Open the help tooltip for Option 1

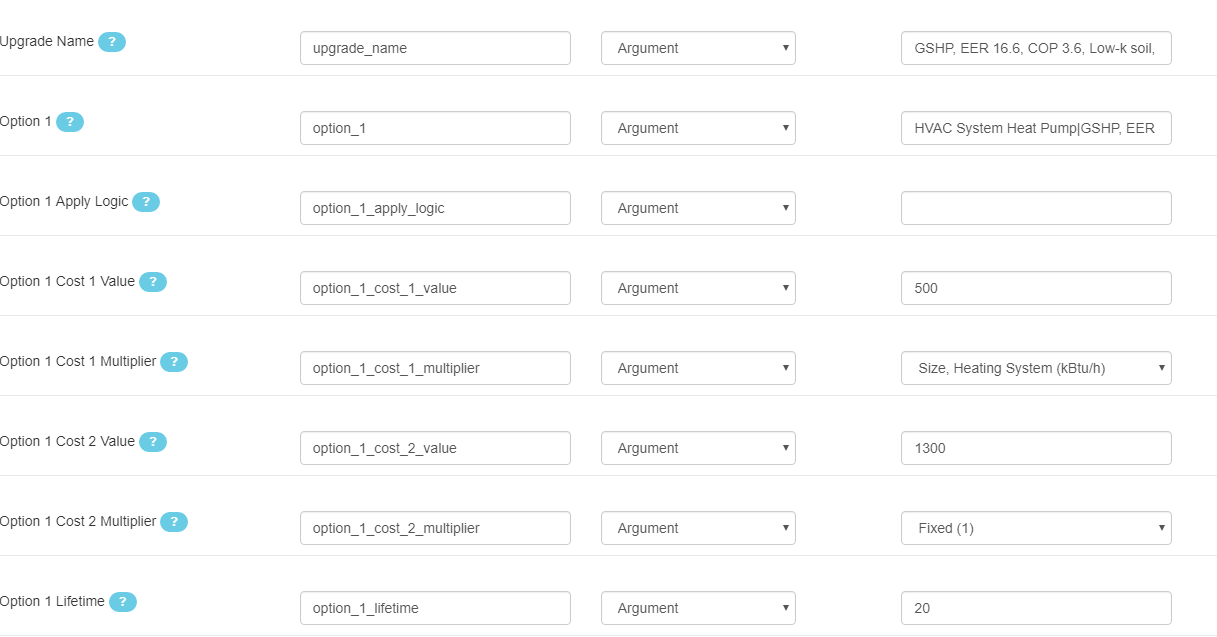pyautogui.click(x=70, y=122)
